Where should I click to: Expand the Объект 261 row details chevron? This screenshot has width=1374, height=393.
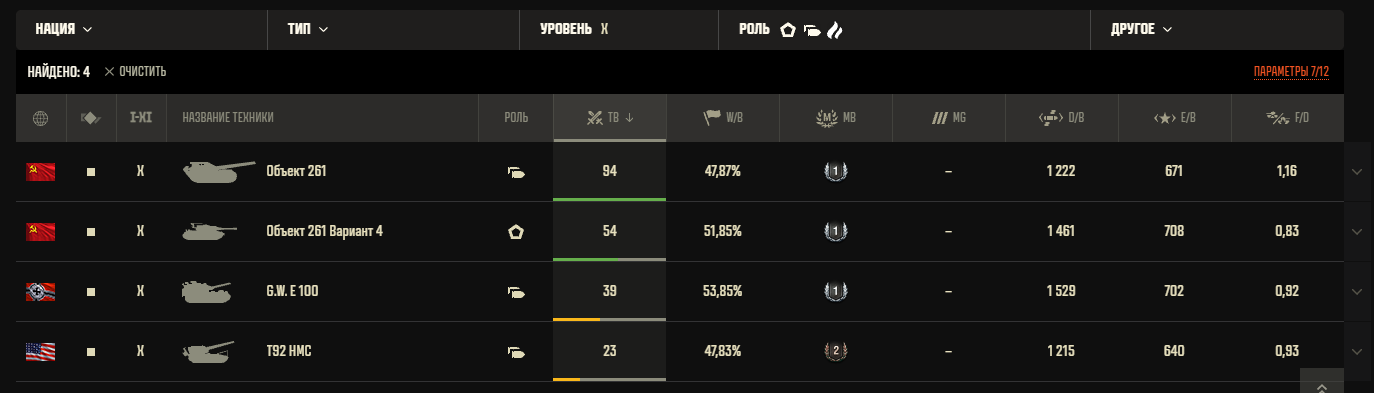[x=1357, y=171]
